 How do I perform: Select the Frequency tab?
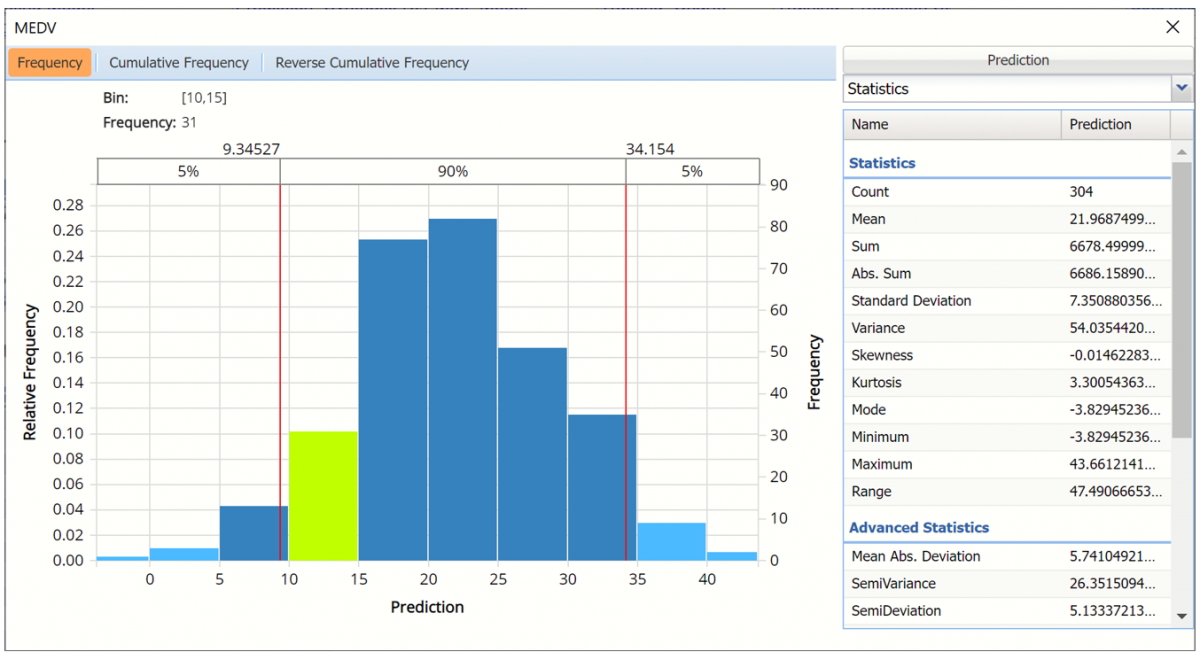[50, 63]
